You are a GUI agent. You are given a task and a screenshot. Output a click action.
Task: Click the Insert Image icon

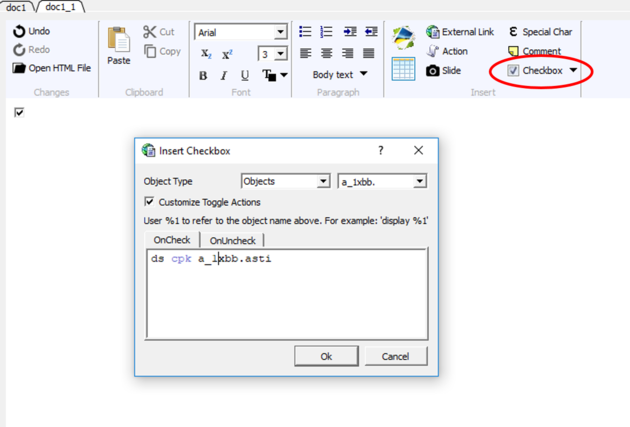404,40
